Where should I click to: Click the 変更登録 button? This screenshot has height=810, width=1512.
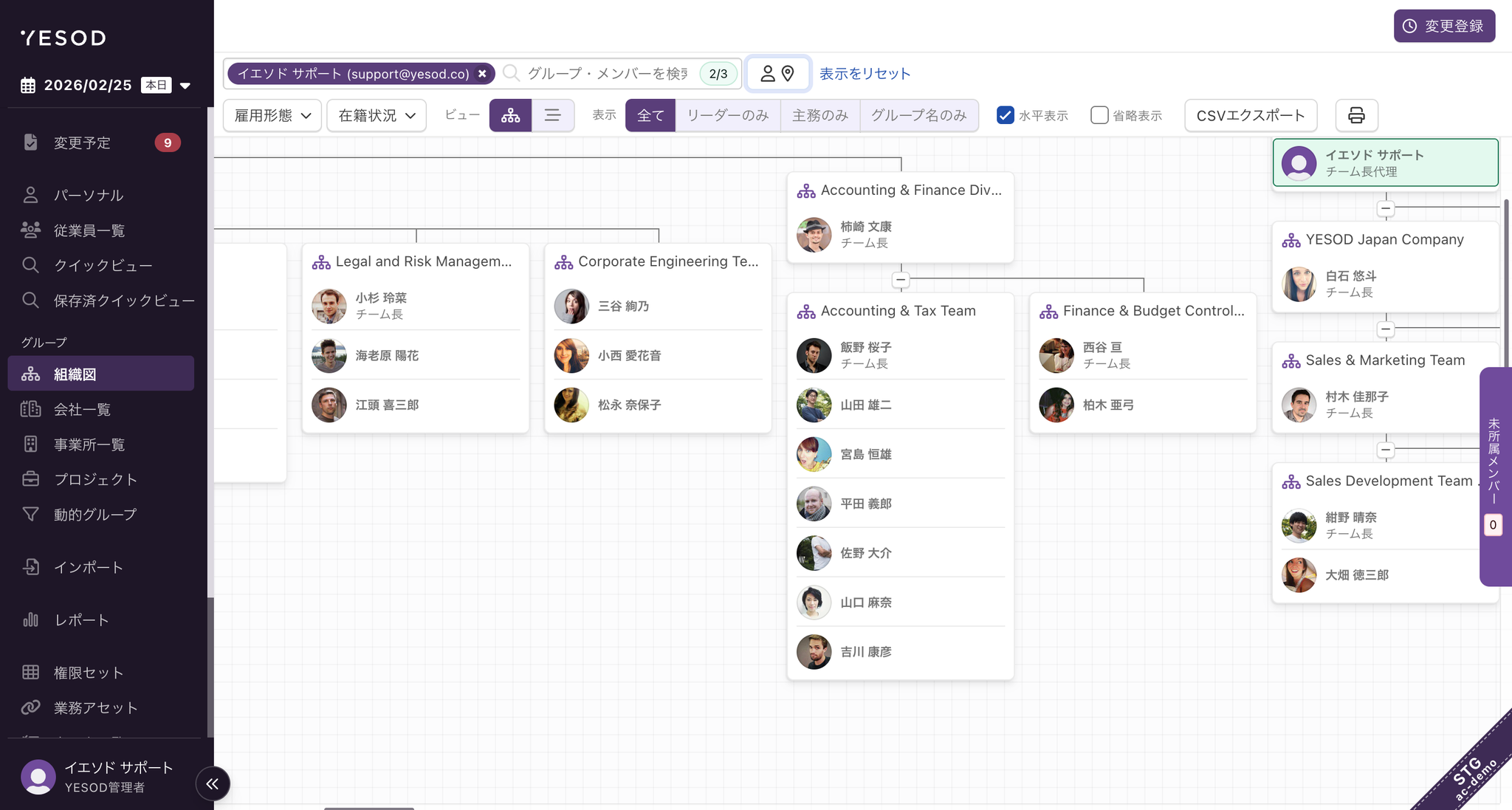[1443, 26]
